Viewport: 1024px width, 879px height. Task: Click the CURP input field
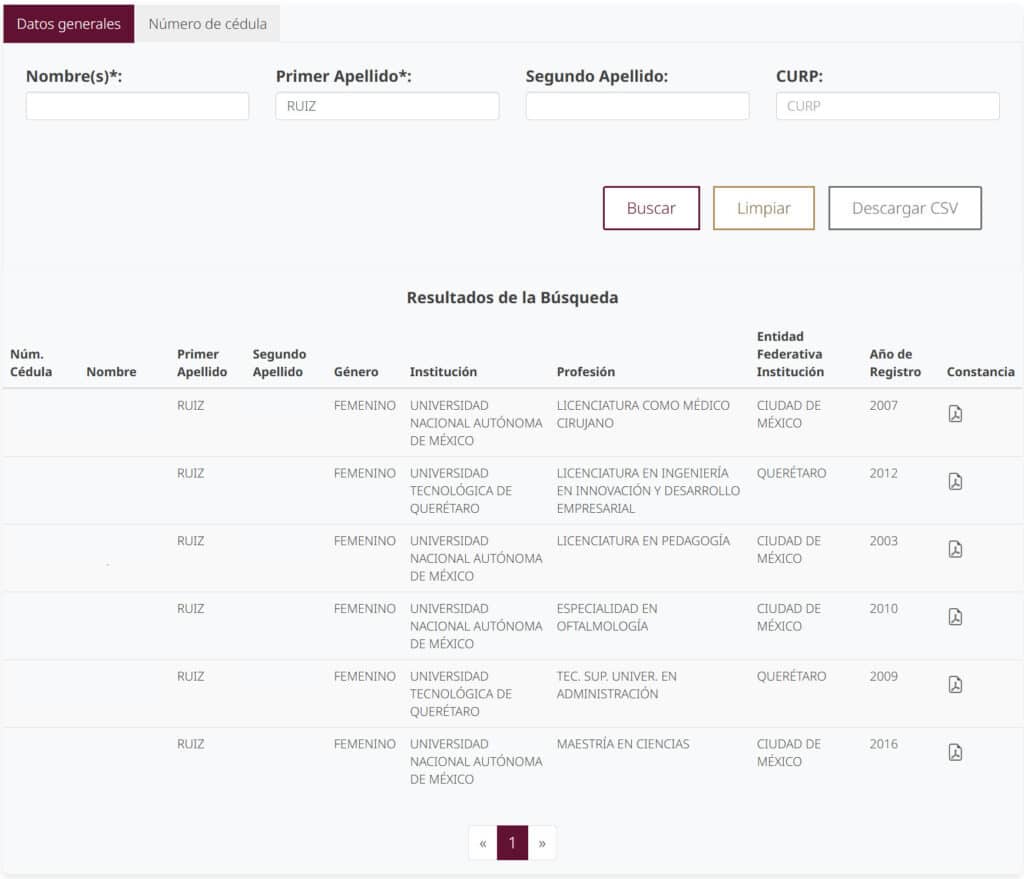(x=887, y=105)
